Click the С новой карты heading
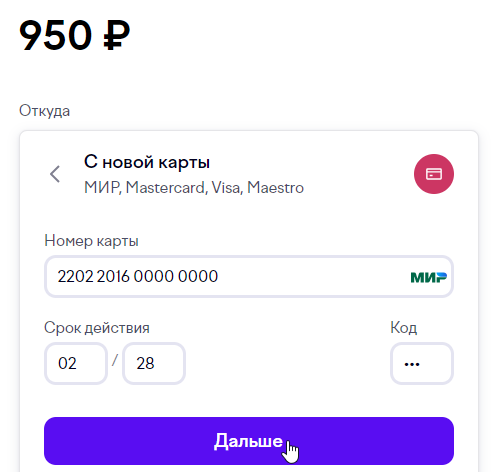 (x=147, y=162)
